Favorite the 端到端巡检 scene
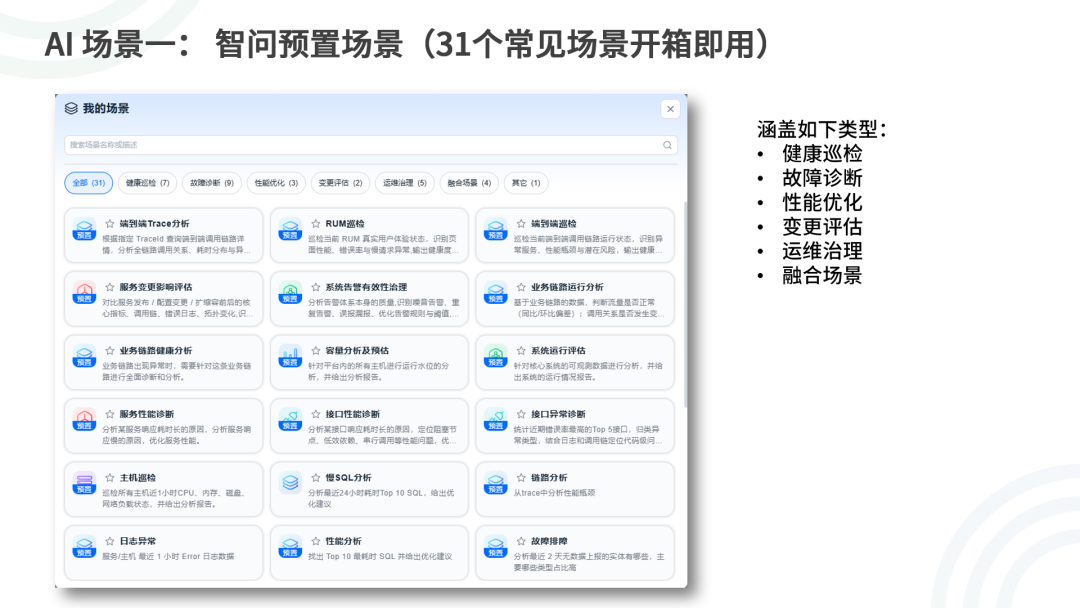Image resolution: width=1080 pixels, height=608 pixels. tap(521, 223)
